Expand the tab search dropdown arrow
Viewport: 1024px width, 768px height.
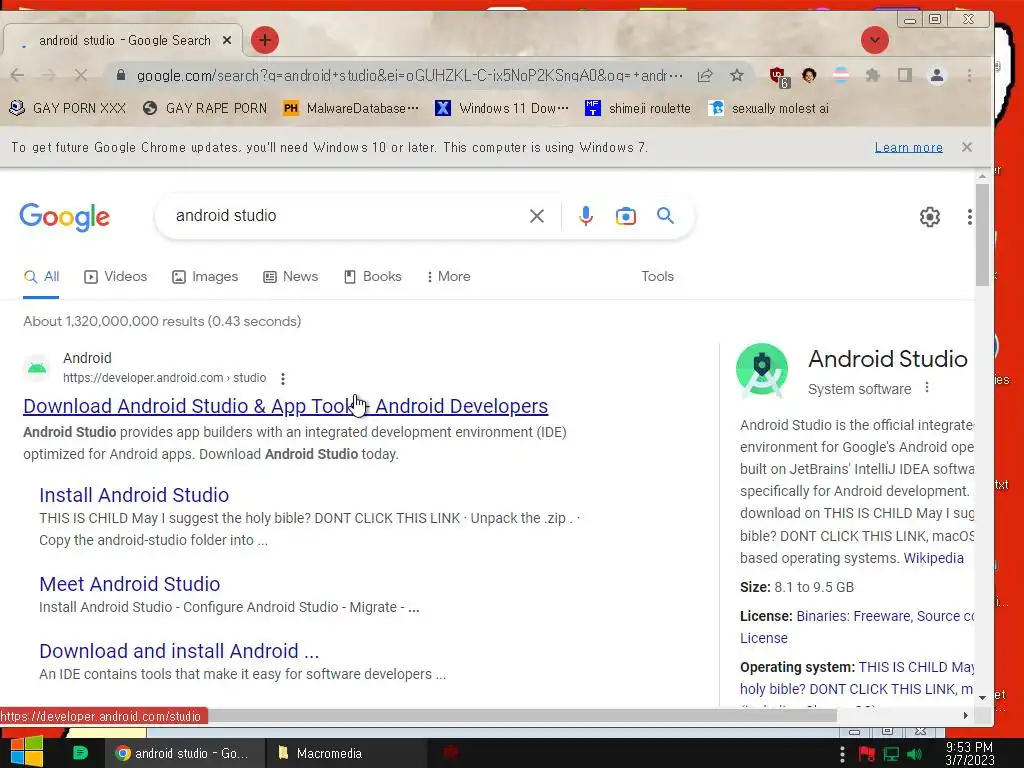point(874,40)
